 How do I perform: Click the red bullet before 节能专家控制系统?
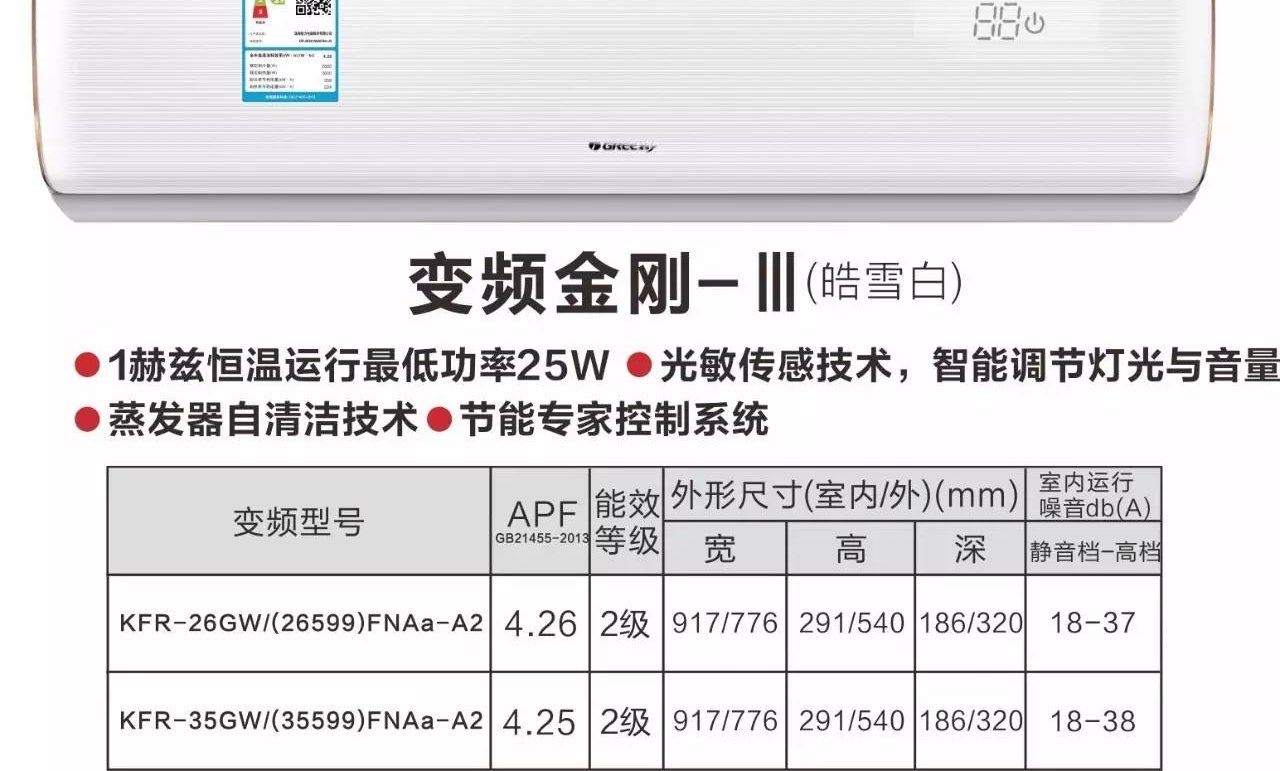439,418
